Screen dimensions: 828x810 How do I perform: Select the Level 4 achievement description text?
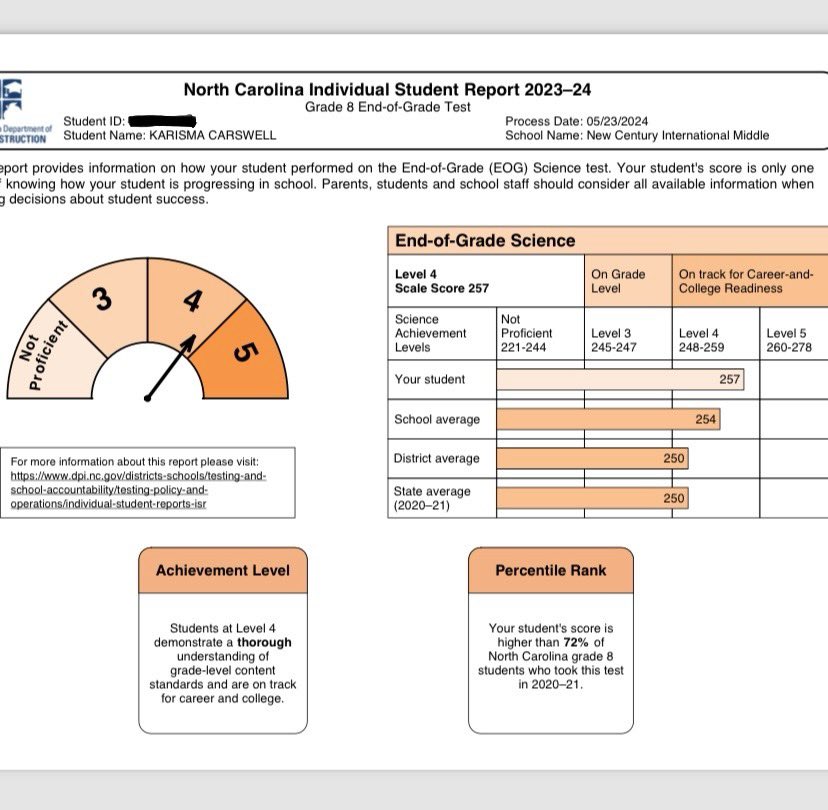click(x=223, y=663)
